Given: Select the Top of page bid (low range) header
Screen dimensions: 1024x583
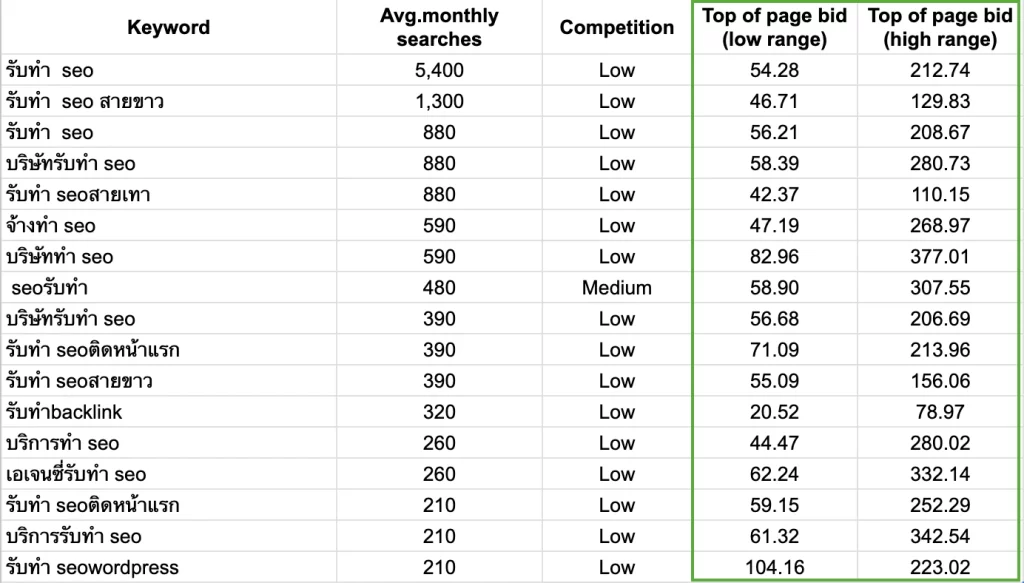Looking at the screenshot, I should 777,28.
